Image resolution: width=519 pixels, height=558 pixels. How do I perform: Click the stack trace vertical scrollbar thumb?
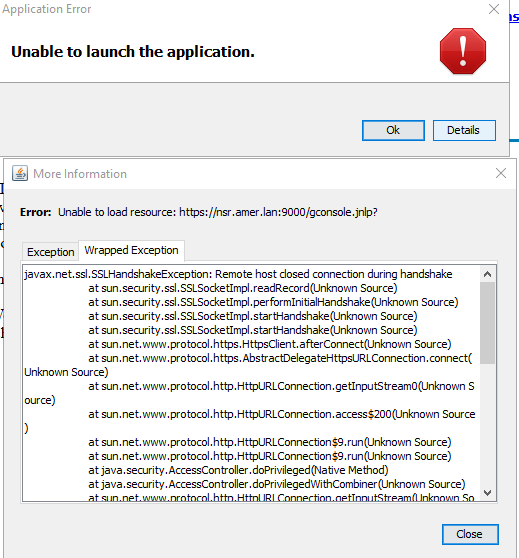click(x=487, y=323)
